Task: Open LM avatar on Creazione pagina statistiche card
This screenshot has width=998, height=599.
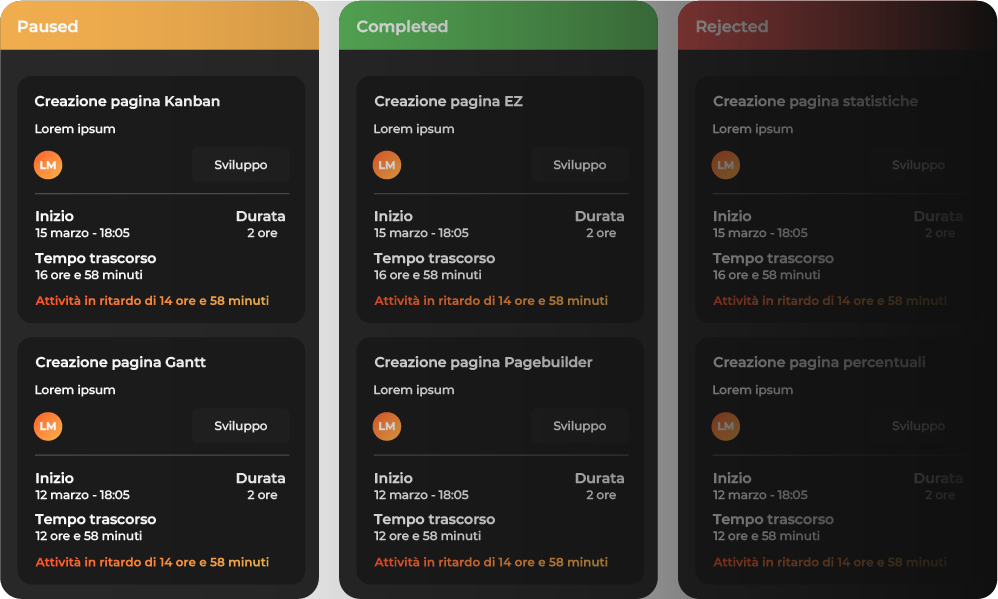Action: pyautogui.click(x=726, y=165)
